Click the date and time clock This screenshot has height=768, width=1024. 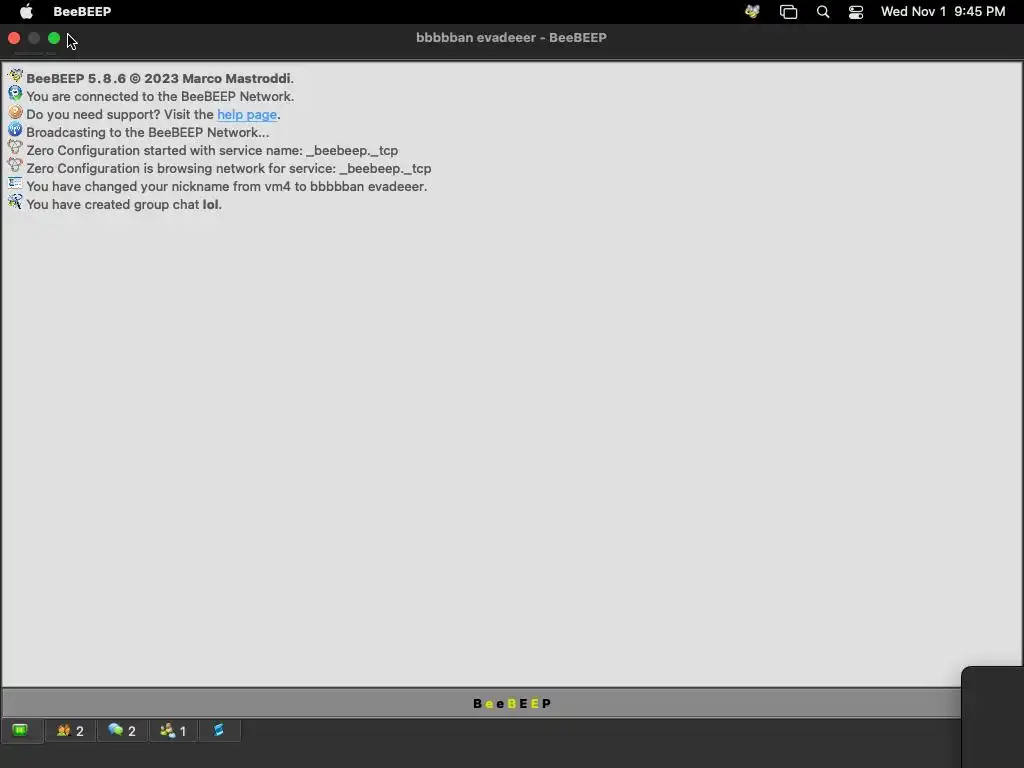(x=942, y=12)
